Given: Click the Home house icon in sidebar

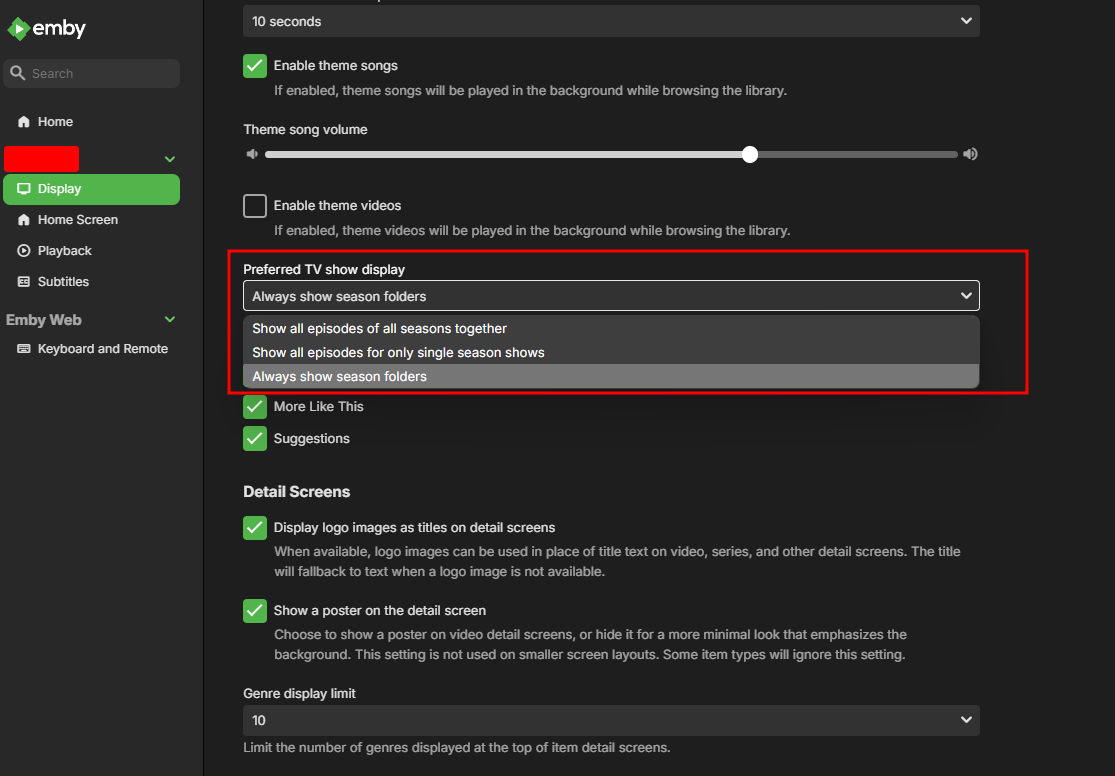Looking at the screenshot, I should [x=24, y=122].
